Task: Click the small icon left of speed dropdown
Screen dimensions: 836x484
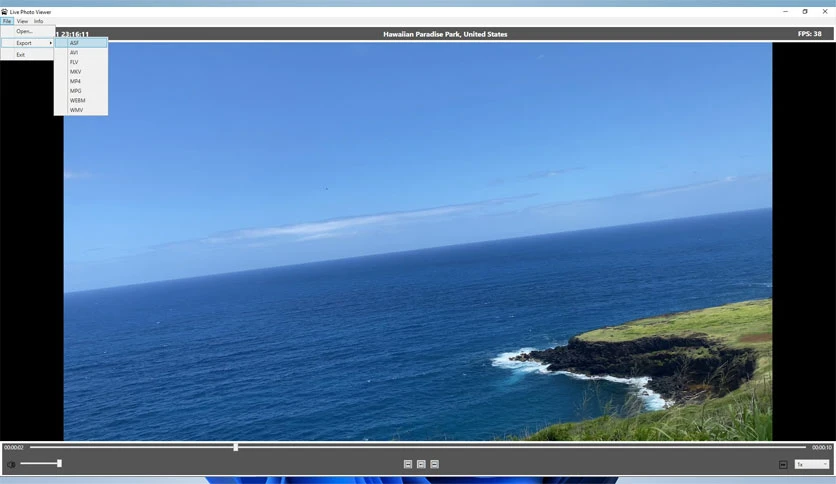Action: (783, 465)
